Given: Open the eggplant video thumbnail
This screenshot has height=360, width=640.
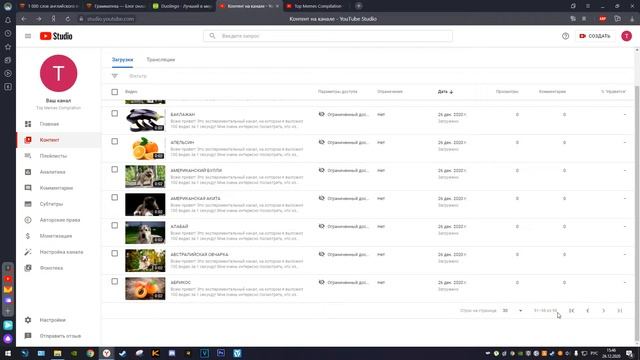Looking at the screenshot, I should pyautogui.click(x=145, y=120).
